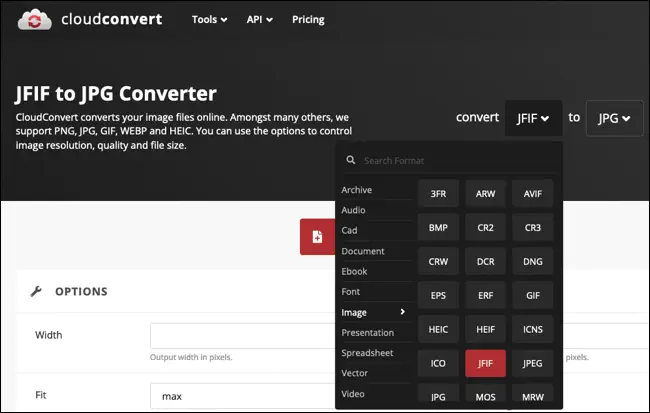Click the red select file icon button

[318, 237]
